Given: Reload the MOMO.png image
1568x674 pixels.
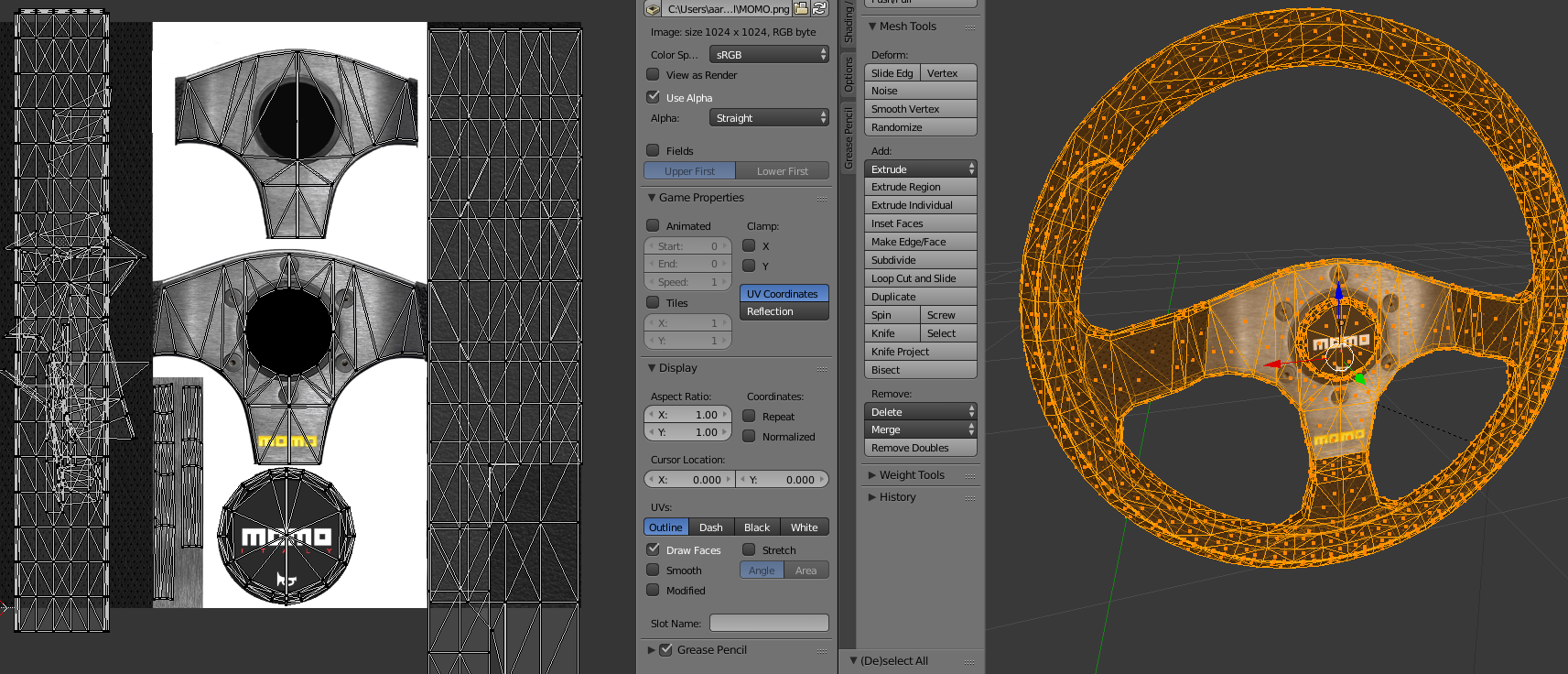Looking at the screenshot, I should (820, 8).
